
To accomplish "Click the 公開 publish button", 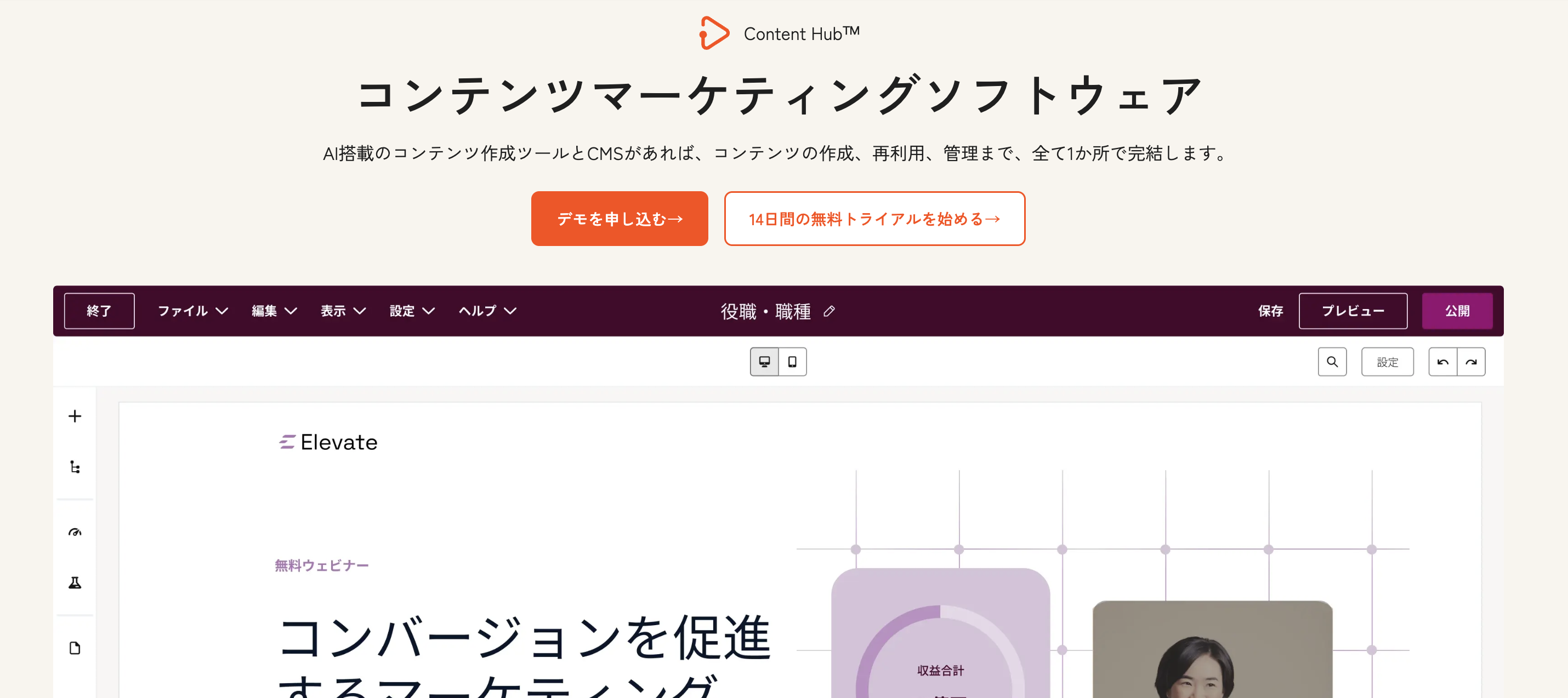I will 1457,311.
